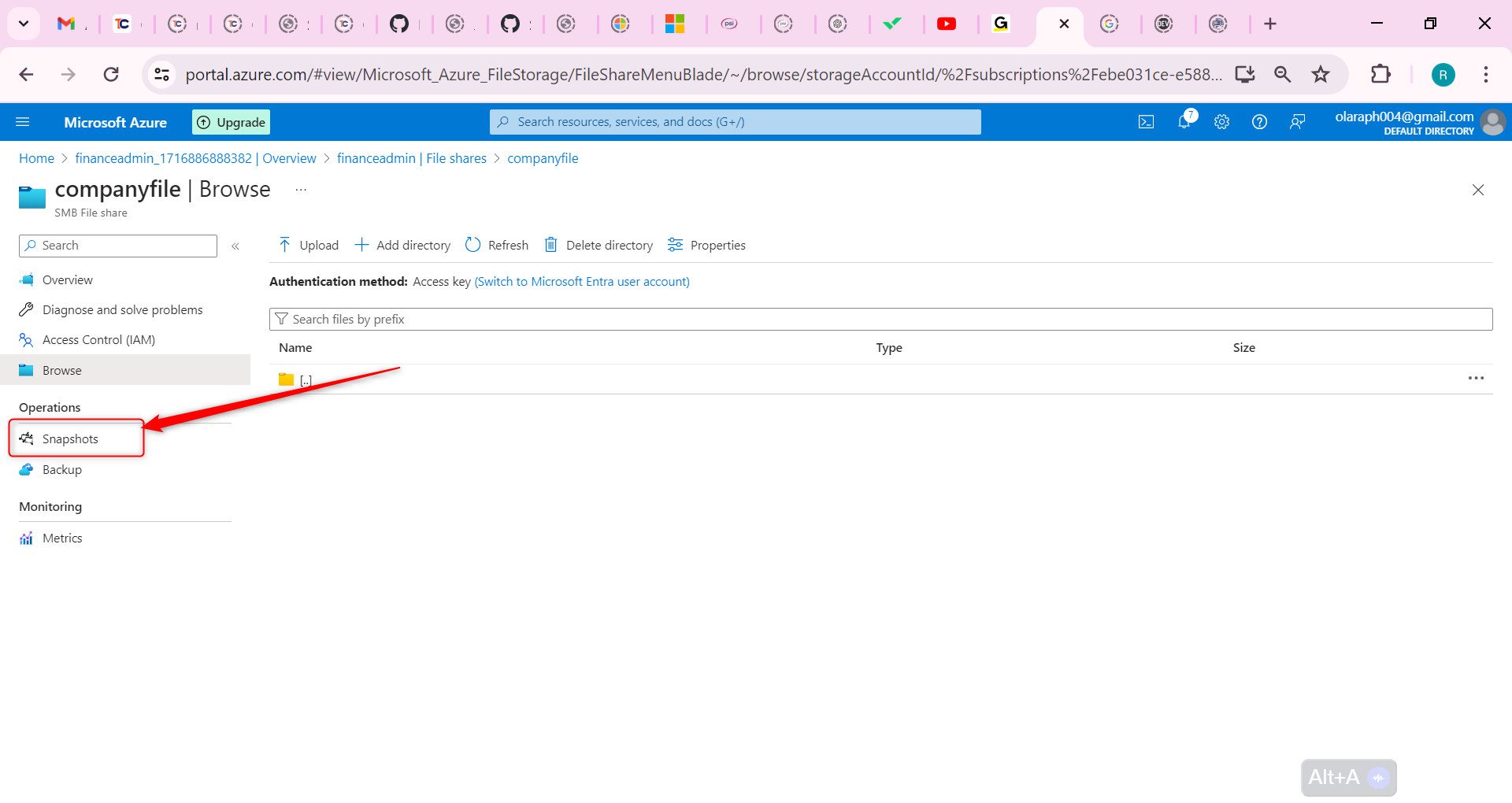This screenshot has height=803, width=1512.
Task: Open the financeadmin_1716886888382 Overview breadcrumb
Action: [195, 158]
